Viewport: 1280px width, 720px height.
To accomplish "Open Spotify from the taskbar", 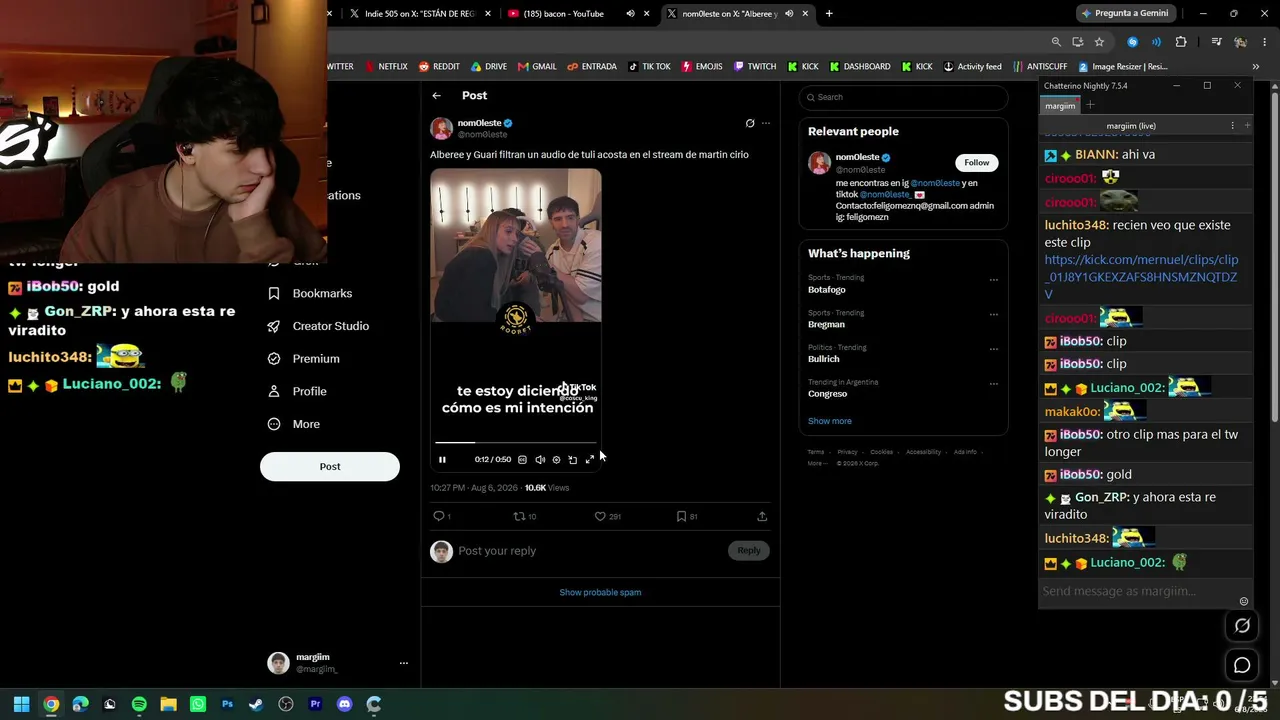I will tap(139, 704).
